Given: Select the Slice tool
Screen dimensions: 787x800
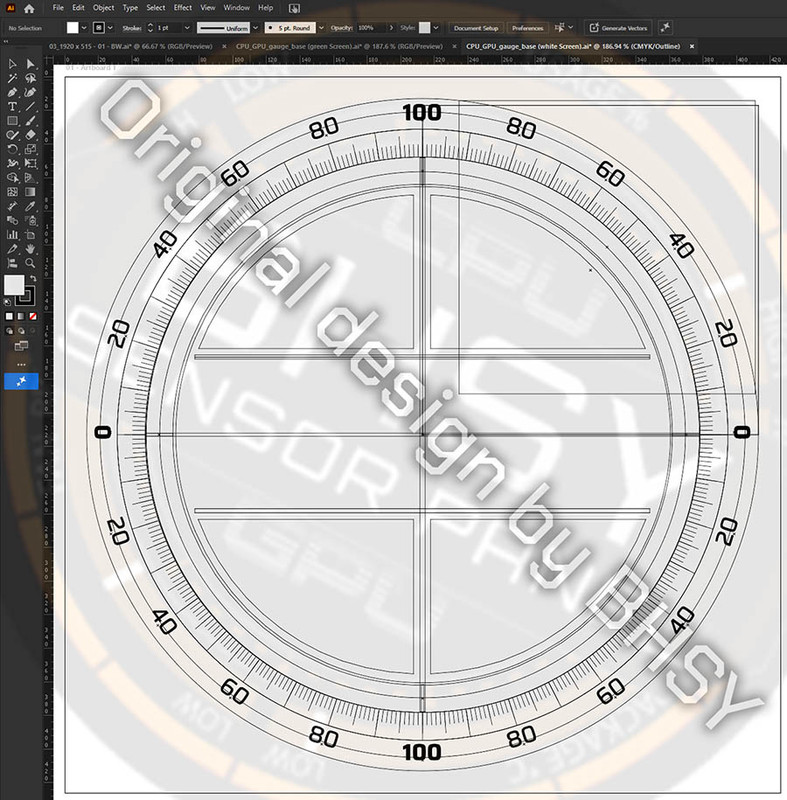Looking at the screenshot, I should (x=12, y=249).
